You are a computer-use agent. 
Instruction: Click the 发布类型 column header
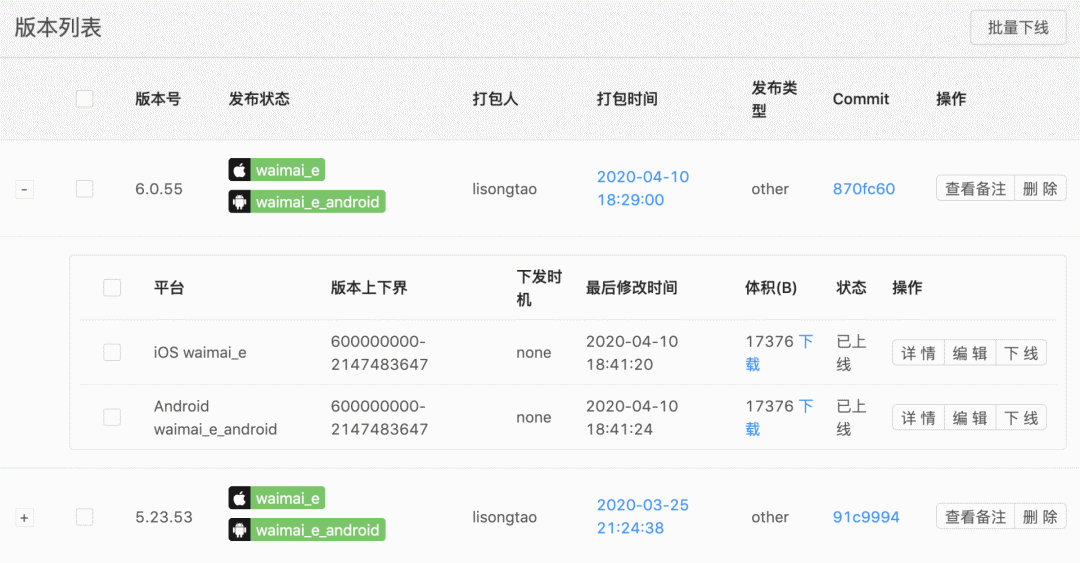pyautogui.click(x=774, y=99)
